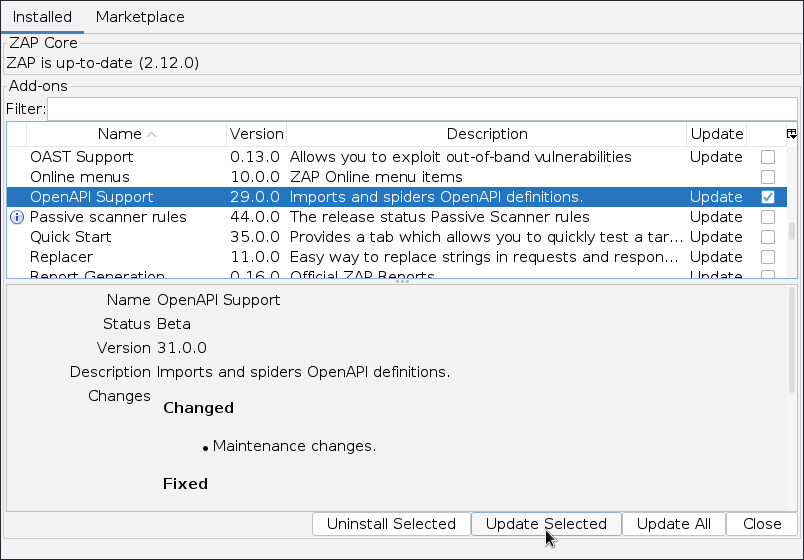This screenshot has width=804, height=560.
Task: Click the Update cell for Replacer
Action: click(716, 257)
